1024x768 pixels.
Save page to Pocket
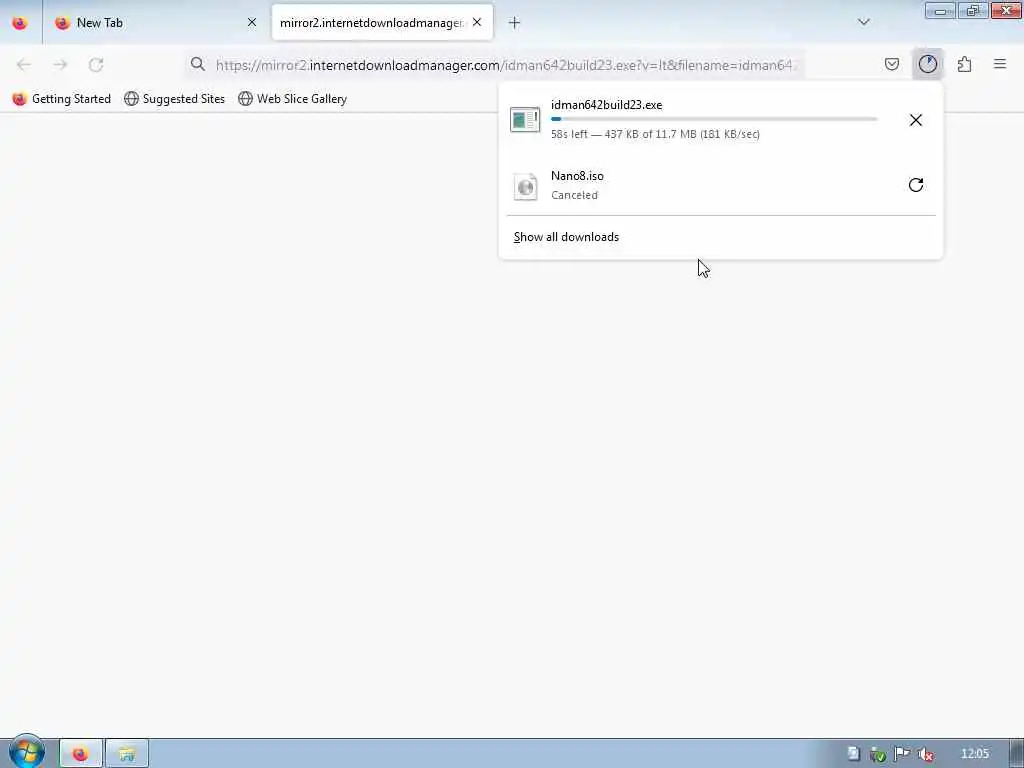tap(891, 64)
